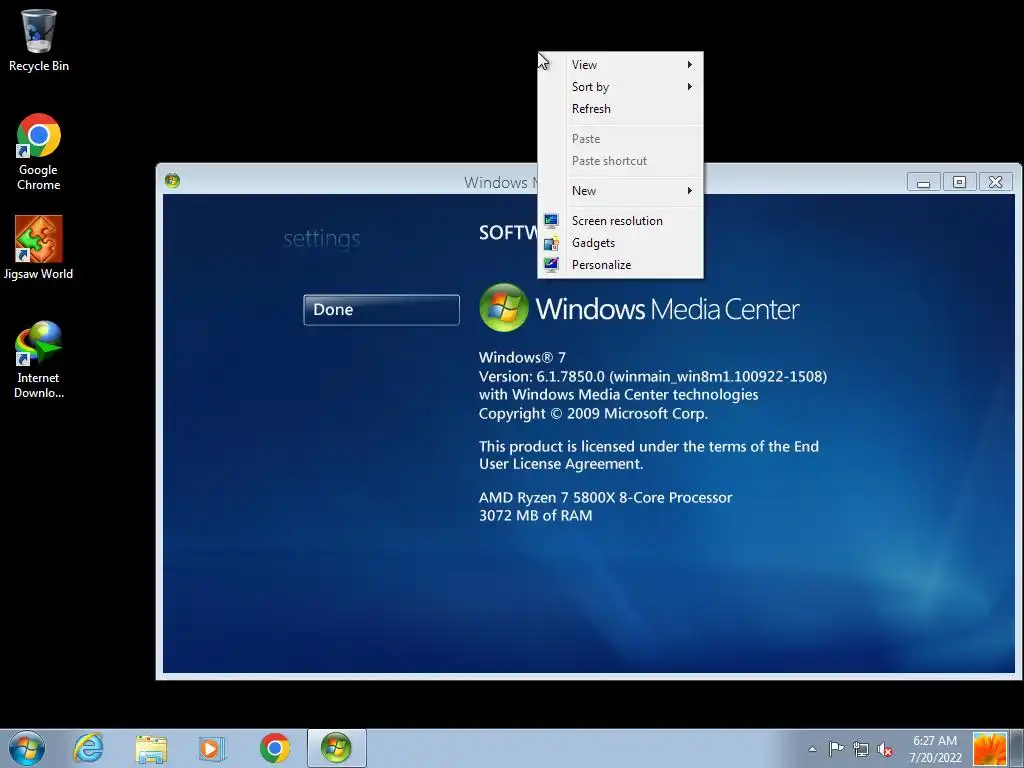
Task: Select the Google Chrome desktop shortcut
Action: tap(39, 152)
